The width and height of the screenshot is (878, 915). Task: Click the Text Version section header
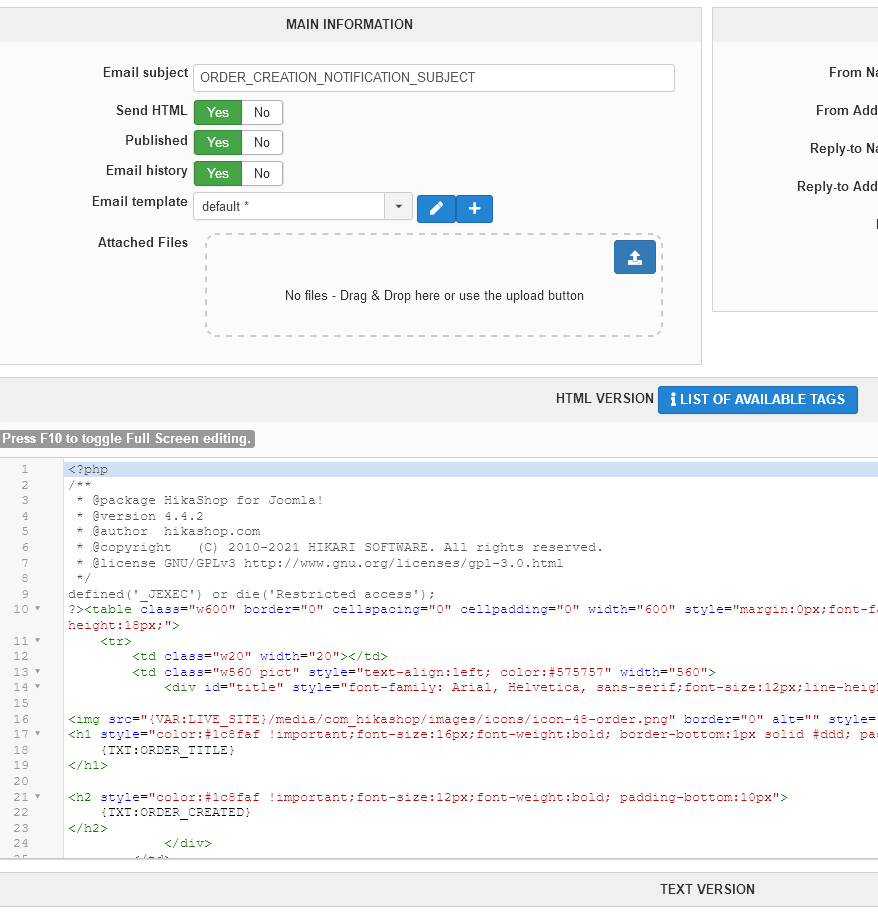(706, 889)
